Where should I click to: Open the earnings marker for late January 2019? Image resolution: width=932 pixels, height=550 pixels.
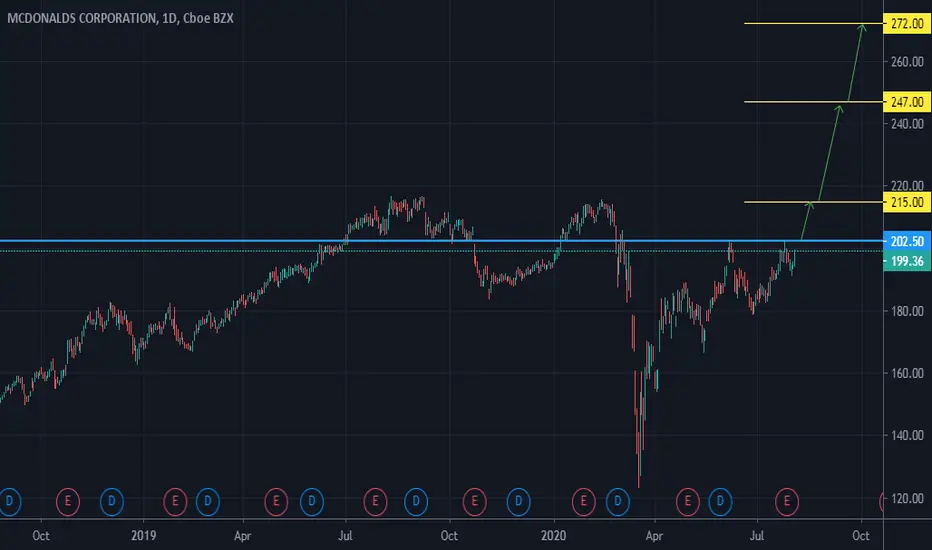click(x=175, y=502)
